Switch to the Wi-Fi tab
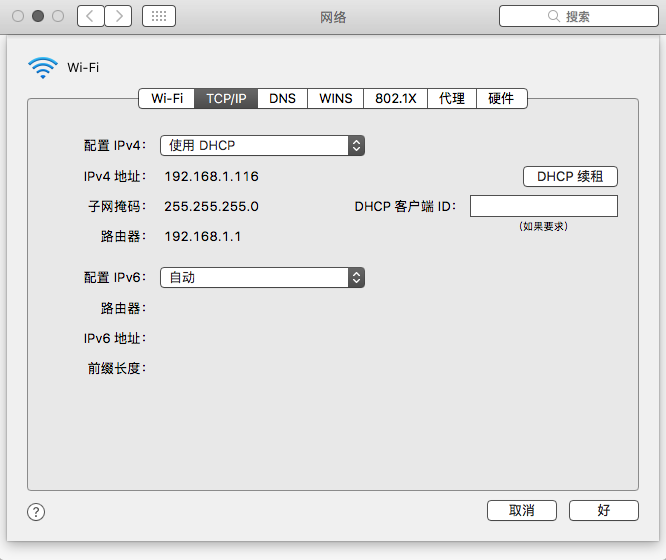The height and width of the screenshot is (560, 666). coord(166,98)
